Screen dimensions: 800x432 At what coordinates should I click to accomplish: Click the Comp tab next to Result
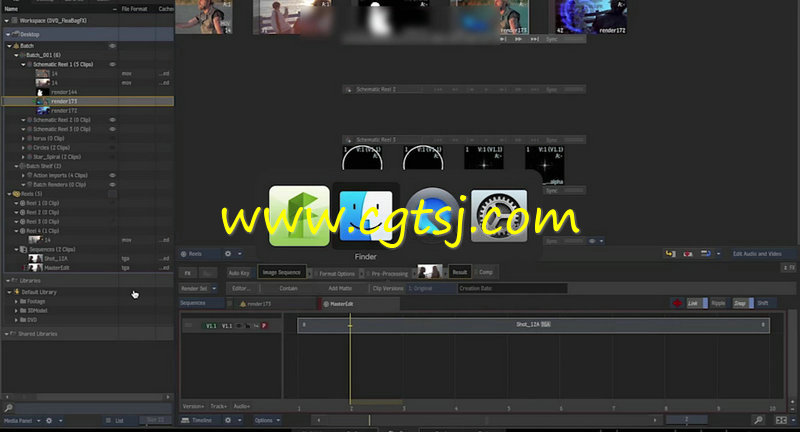(486, 272)
